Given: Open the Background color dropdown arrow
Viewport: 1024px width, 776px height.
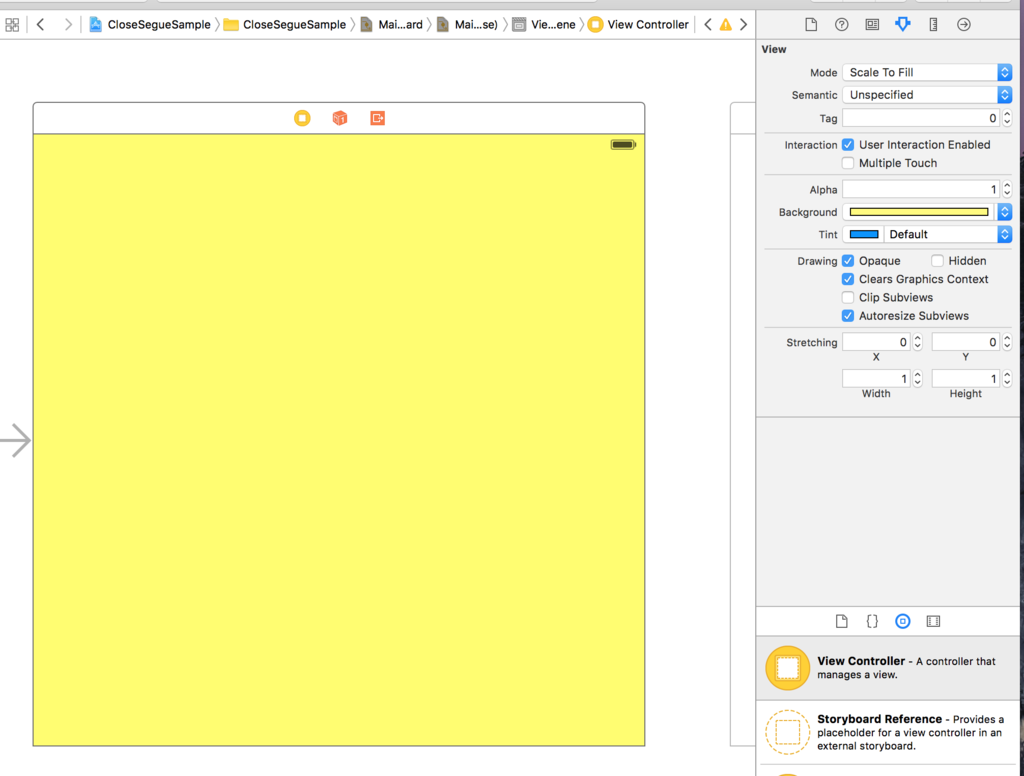Looking at the screenshot, I should coord(1005,212).
